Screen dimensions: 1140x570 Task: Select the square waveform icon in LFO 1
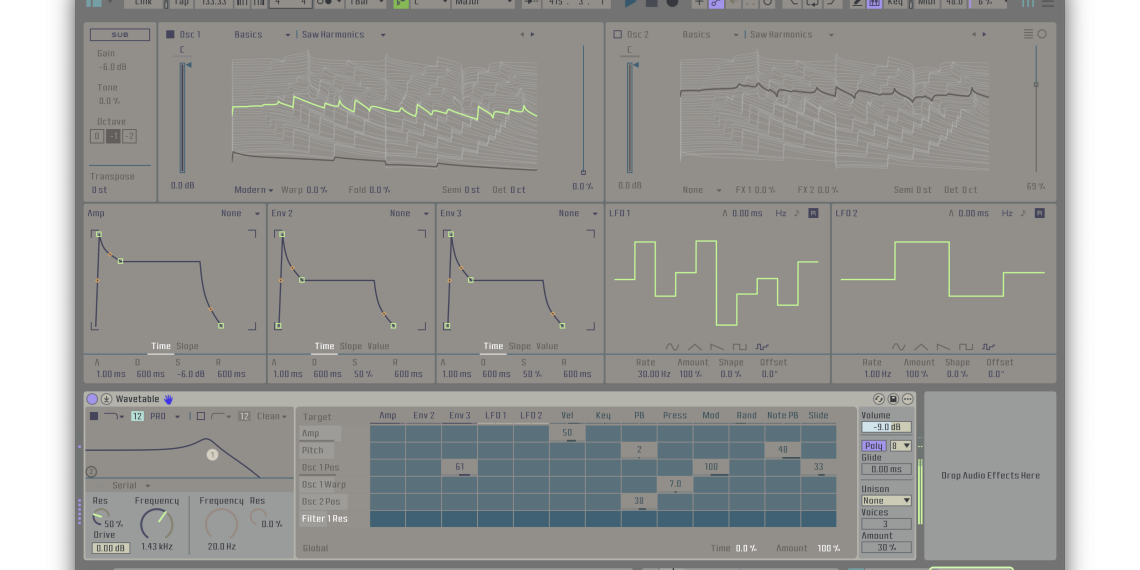[740, 347]
